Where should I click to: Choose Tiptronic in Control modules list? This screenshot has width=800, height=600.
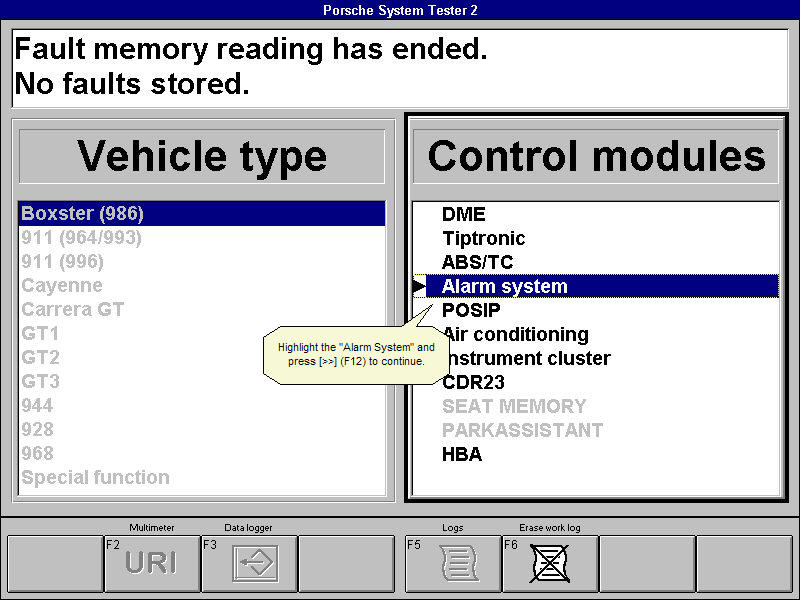(x=483, y=238)
